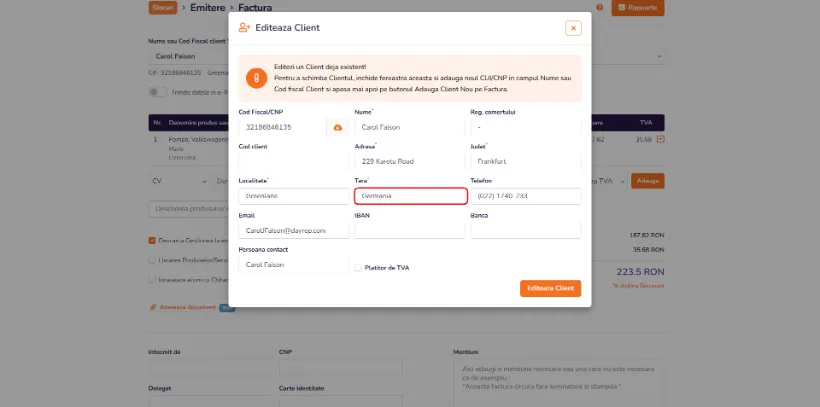Click the orange info icon in the notice
This screenshot has width=820, height=407.
pyautogui.click(x=256, y=78)
